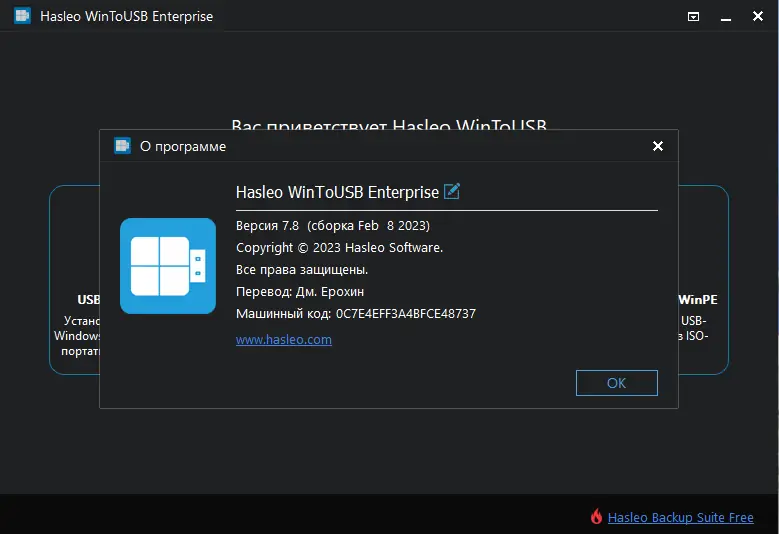779x534 pixels.
Task: Open the main menu dropdown in the title bar
Action: coord(694,17)
